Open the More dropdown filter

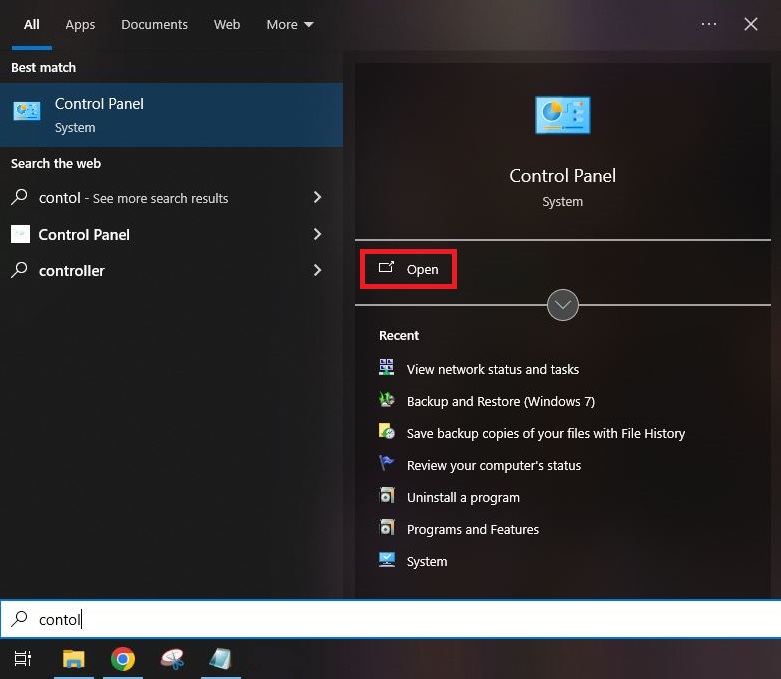pyautogui.click(x=289, y=24)
